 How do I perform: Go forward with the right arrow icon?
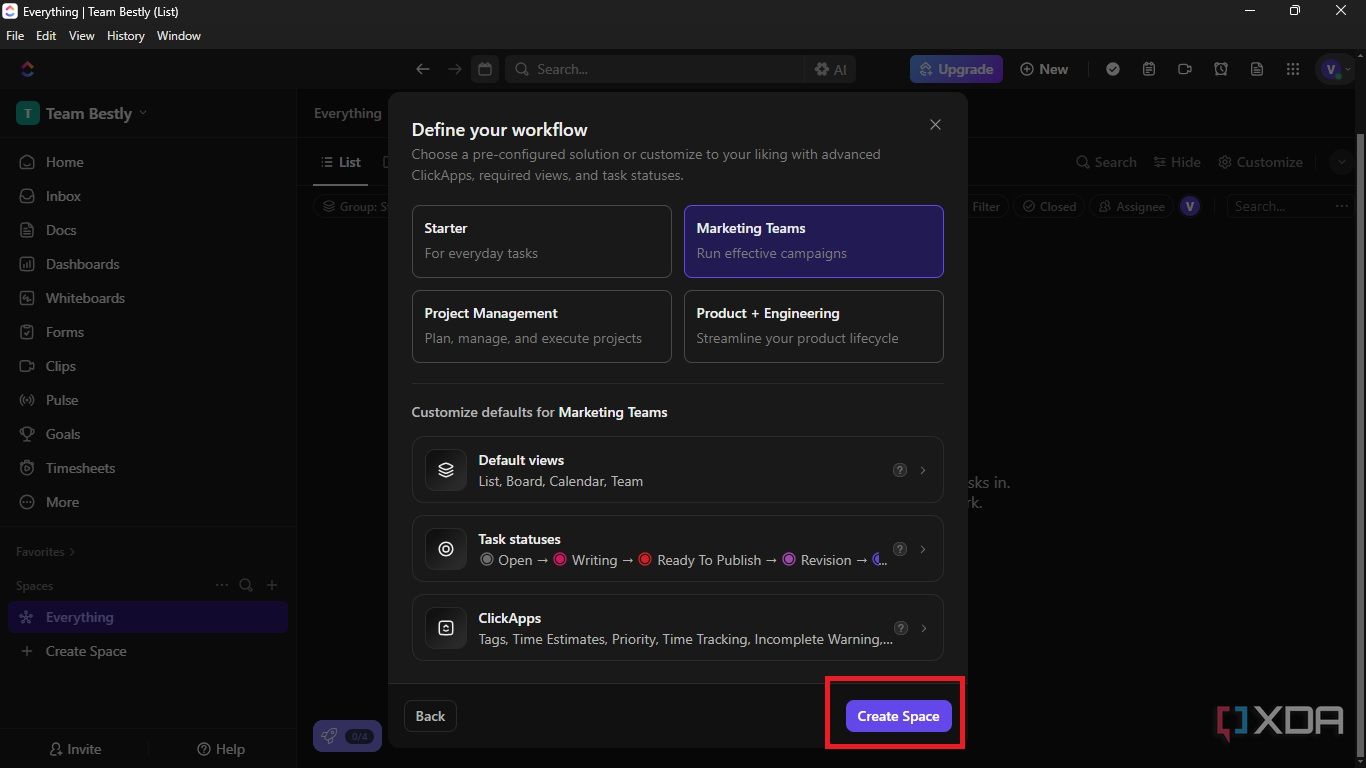tap(455, 69)
